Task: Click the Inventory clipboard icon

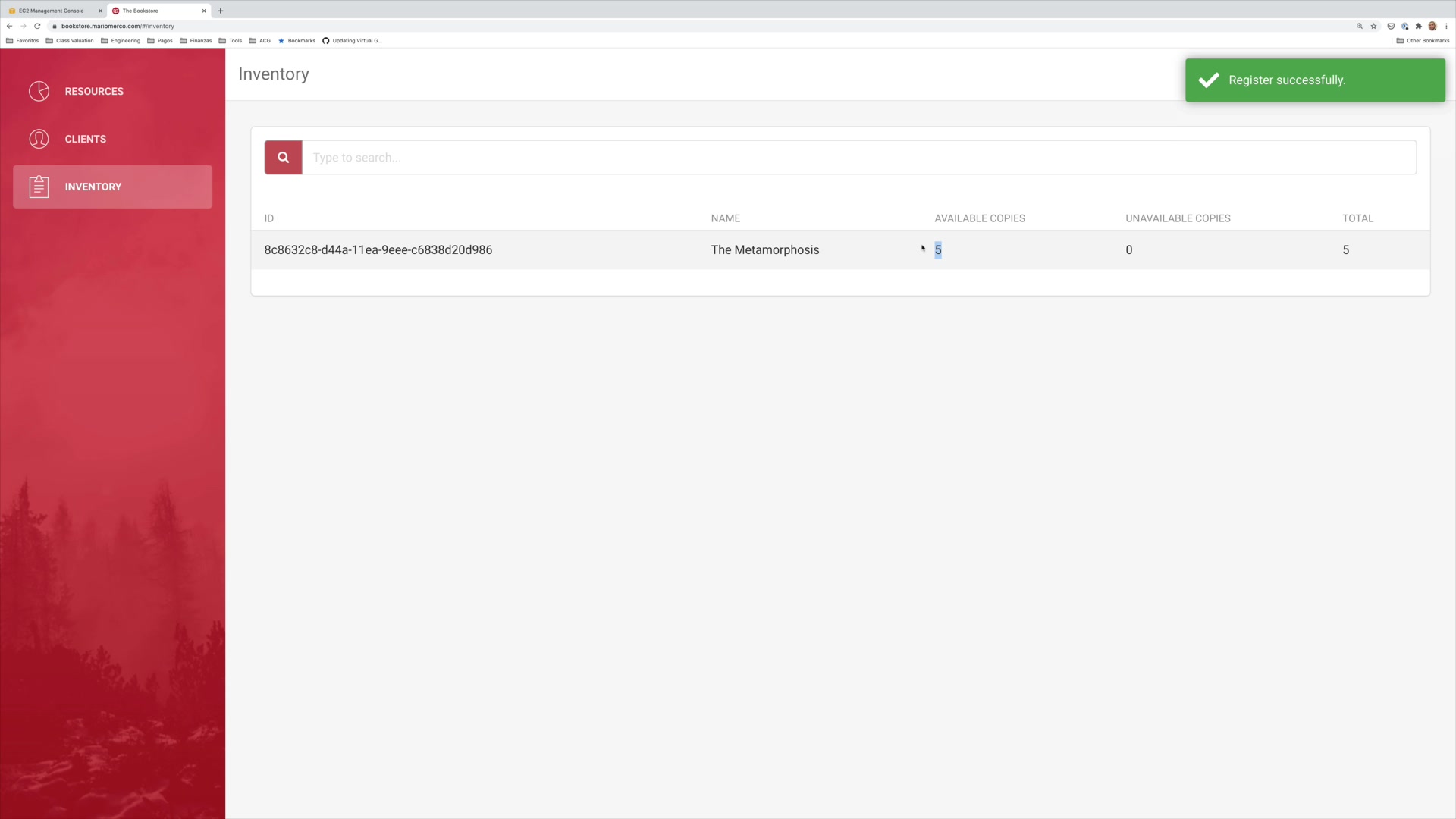Action: [39, 187]
